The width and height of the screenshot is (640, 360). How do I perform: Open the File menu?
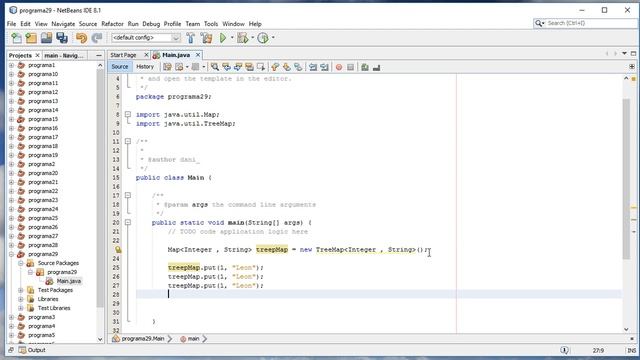point(11,24)
